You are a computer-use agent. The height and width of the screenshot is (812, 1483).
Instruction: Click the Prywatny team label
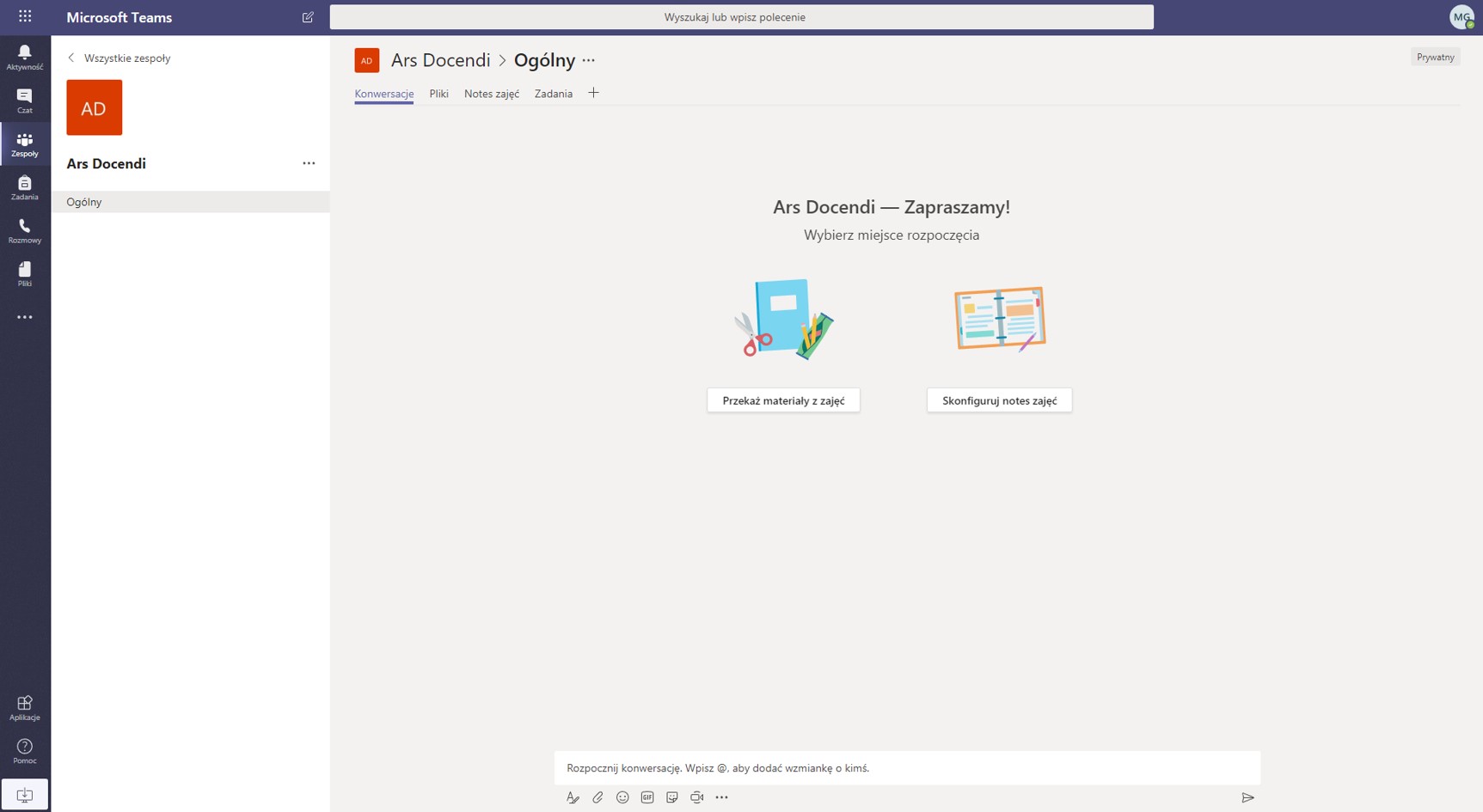(1436, 58)
